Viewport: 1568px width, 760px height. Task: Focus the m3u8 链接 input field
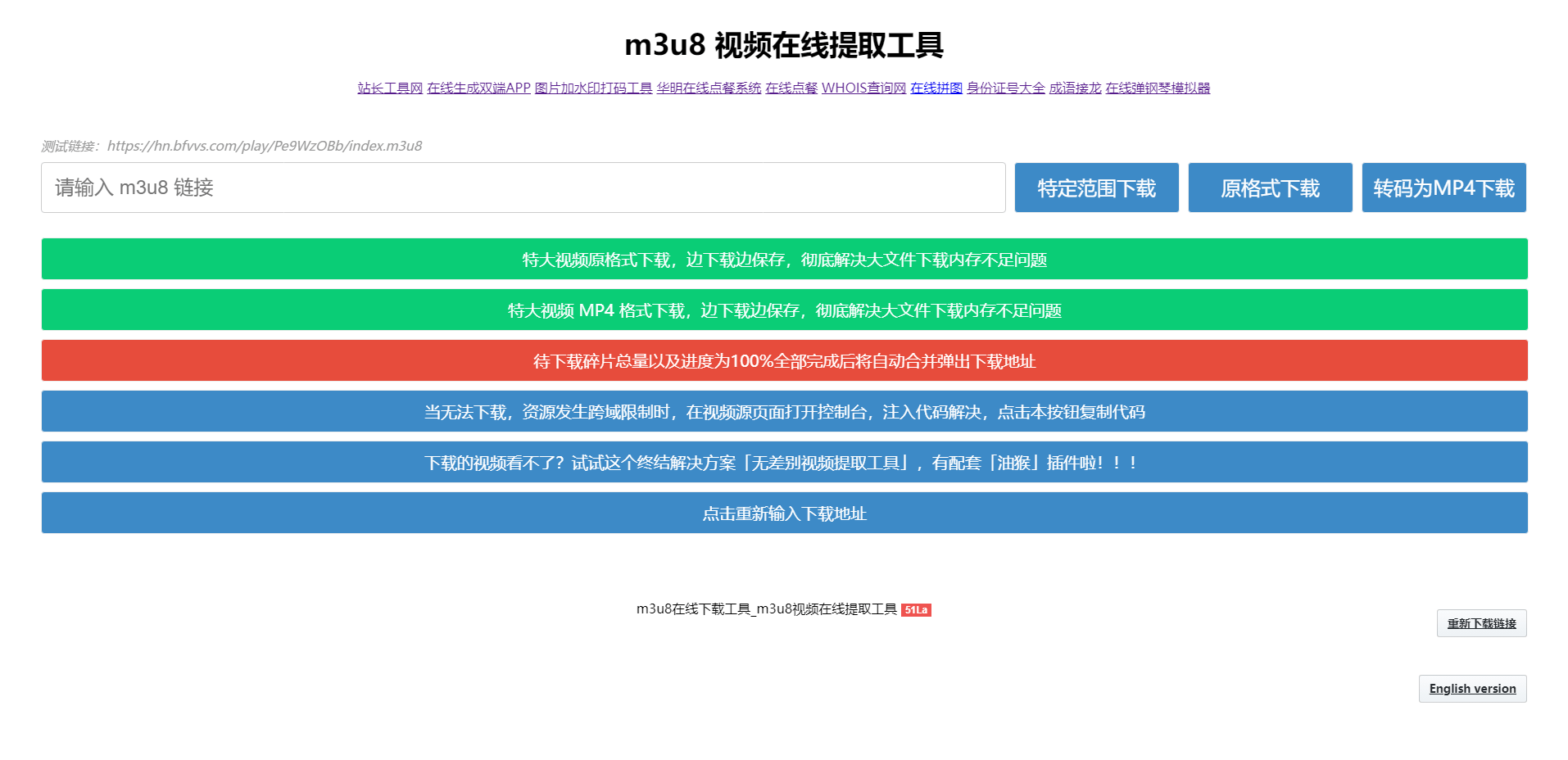tap(523, 188)
